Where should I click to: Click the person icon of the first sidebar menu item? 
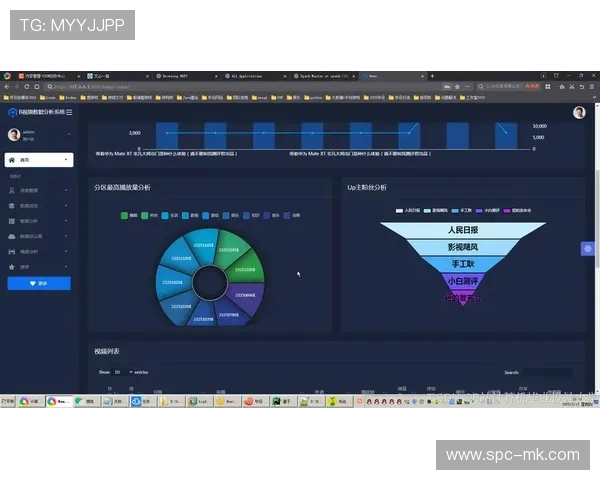pyautogui.click(x=11, y=190)
